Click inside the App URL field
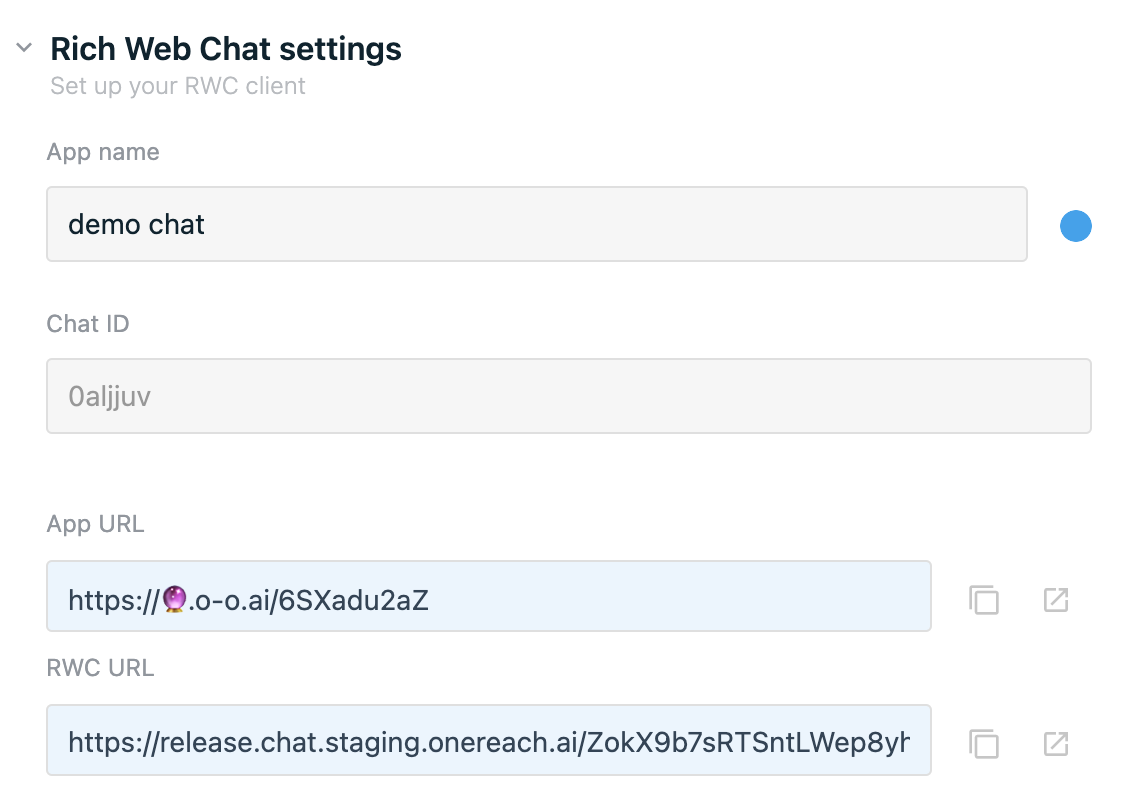 489,596
